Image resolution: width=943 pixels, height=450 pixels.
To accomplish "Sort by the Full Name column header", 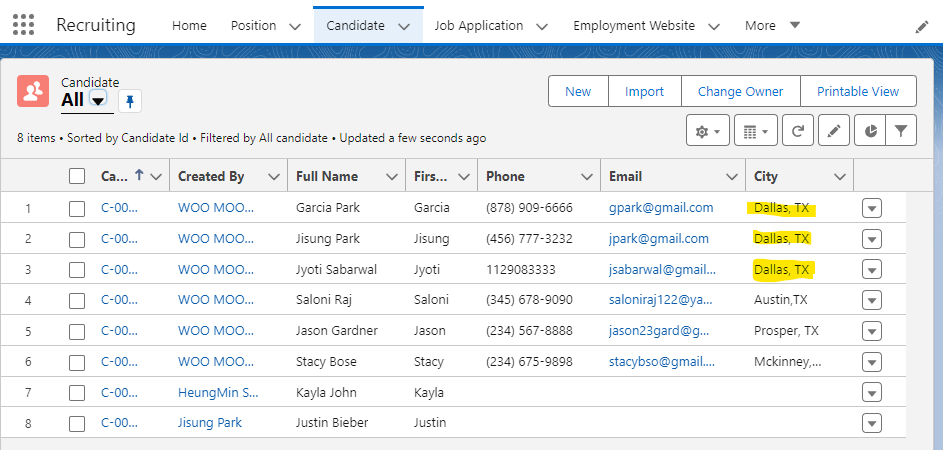I will point(327,176).
